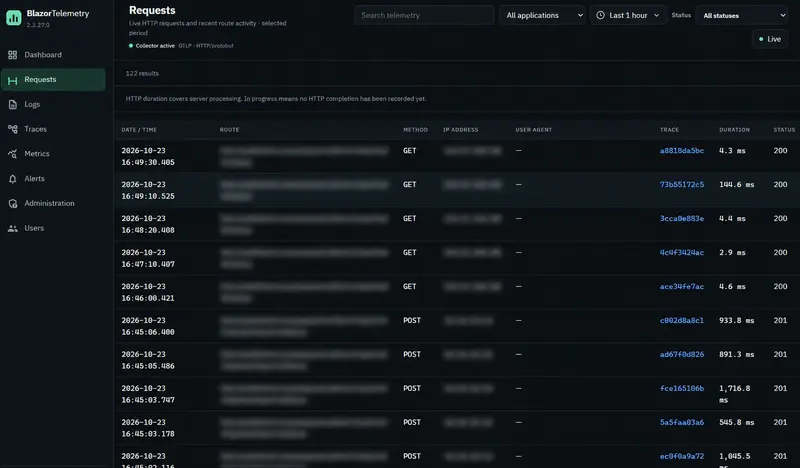Open the Metrics chart icon
Viewport: 800px width, 468px height.
click(x=13, y=154)
